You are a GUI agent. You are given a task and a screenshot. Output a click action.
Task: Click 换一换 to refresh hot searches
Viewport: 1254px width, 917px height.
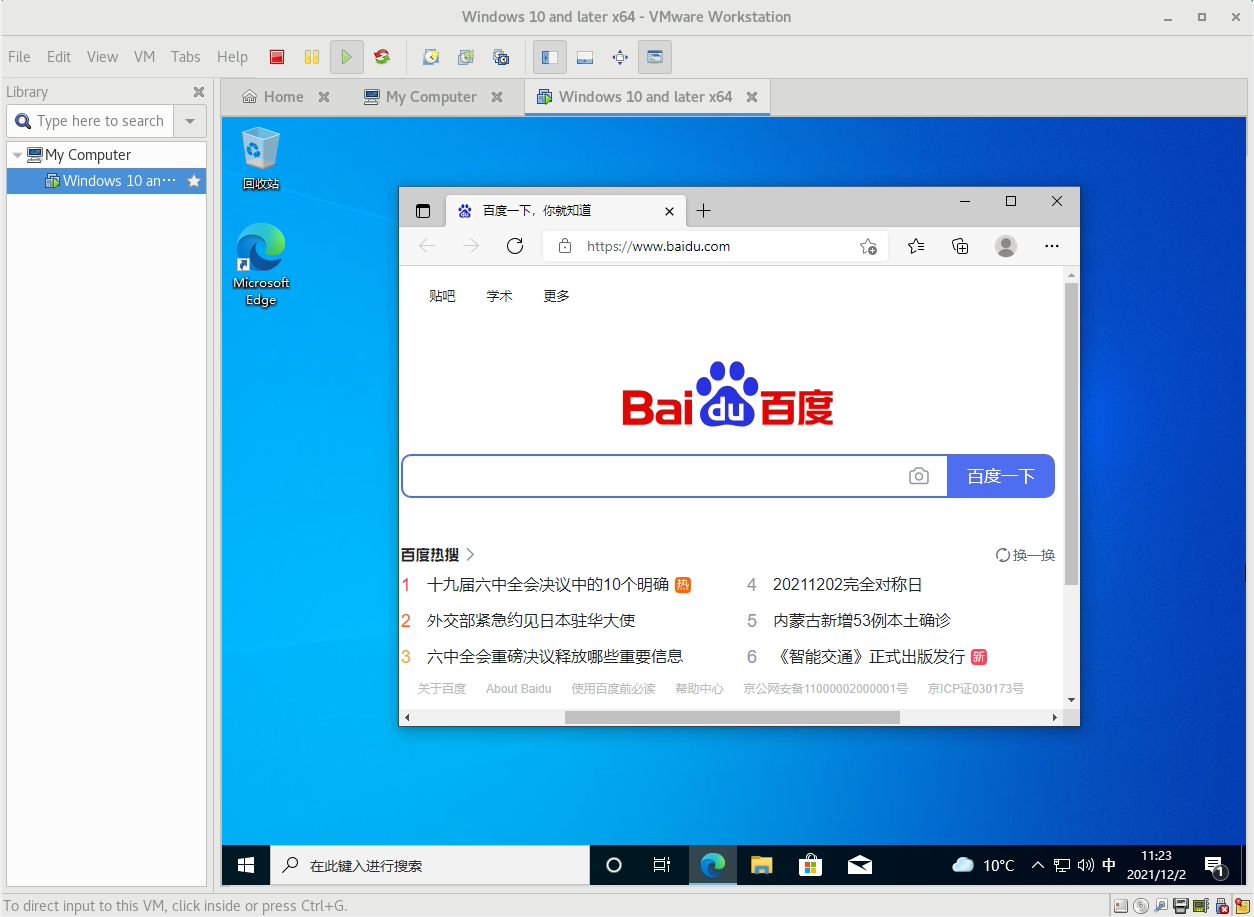coord(1026,555)
